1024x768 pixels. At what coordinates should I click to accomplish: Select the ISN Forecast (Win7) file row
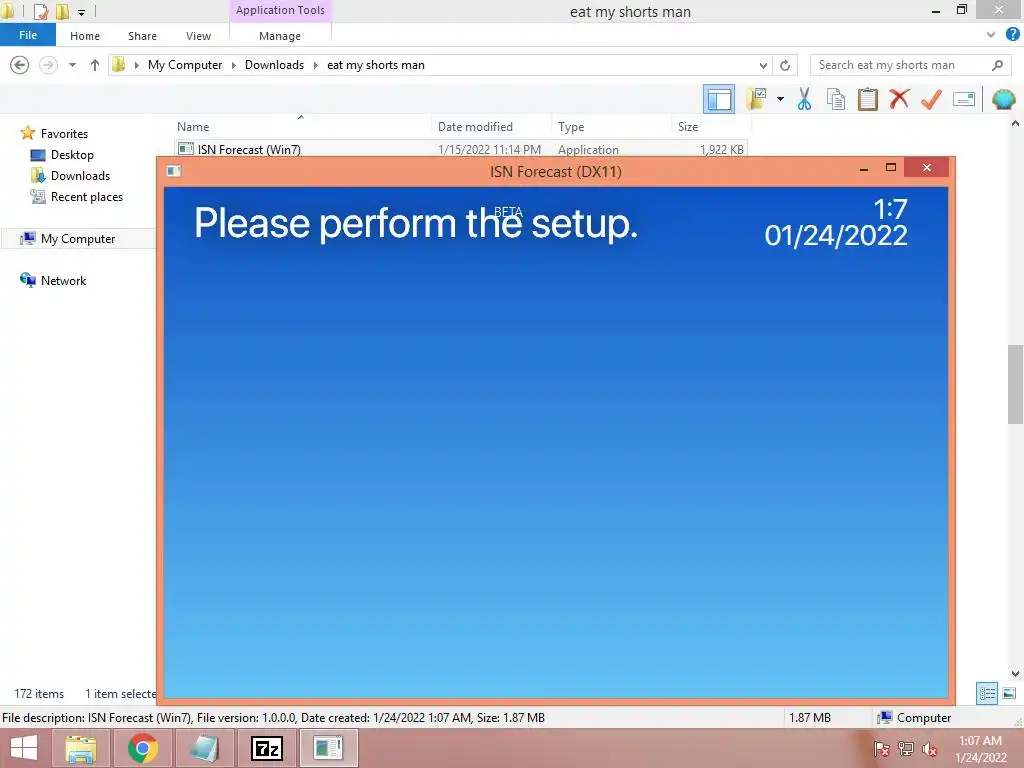461,149
